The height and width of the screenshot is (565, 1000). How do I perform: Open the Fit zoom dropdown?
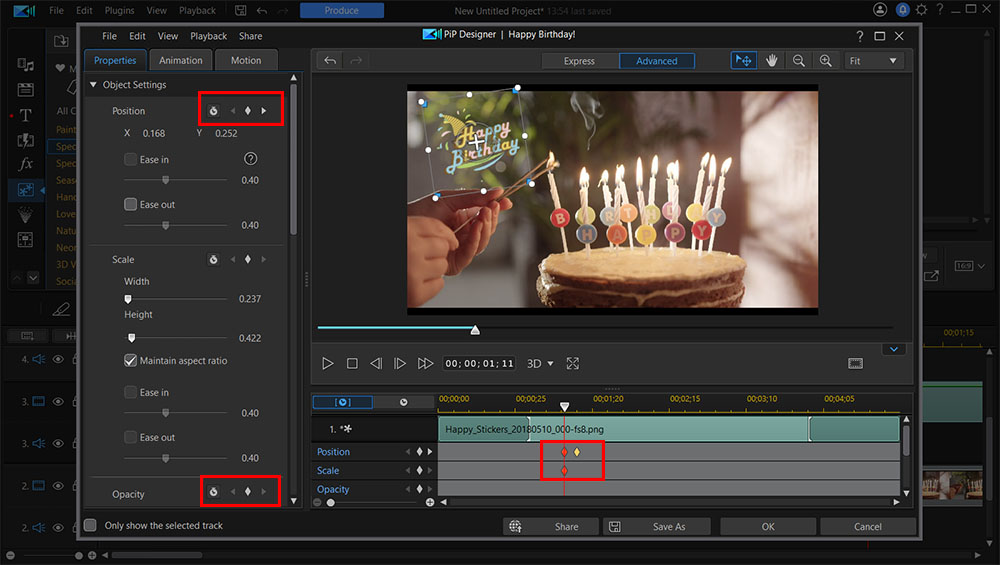pos(874,61)
